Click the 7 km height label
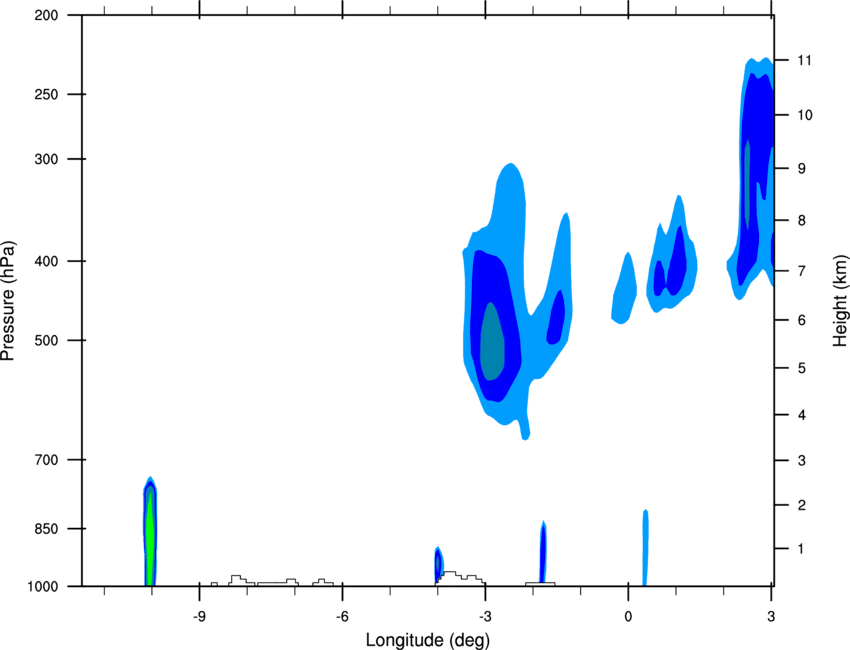 [x=802, y=271]
